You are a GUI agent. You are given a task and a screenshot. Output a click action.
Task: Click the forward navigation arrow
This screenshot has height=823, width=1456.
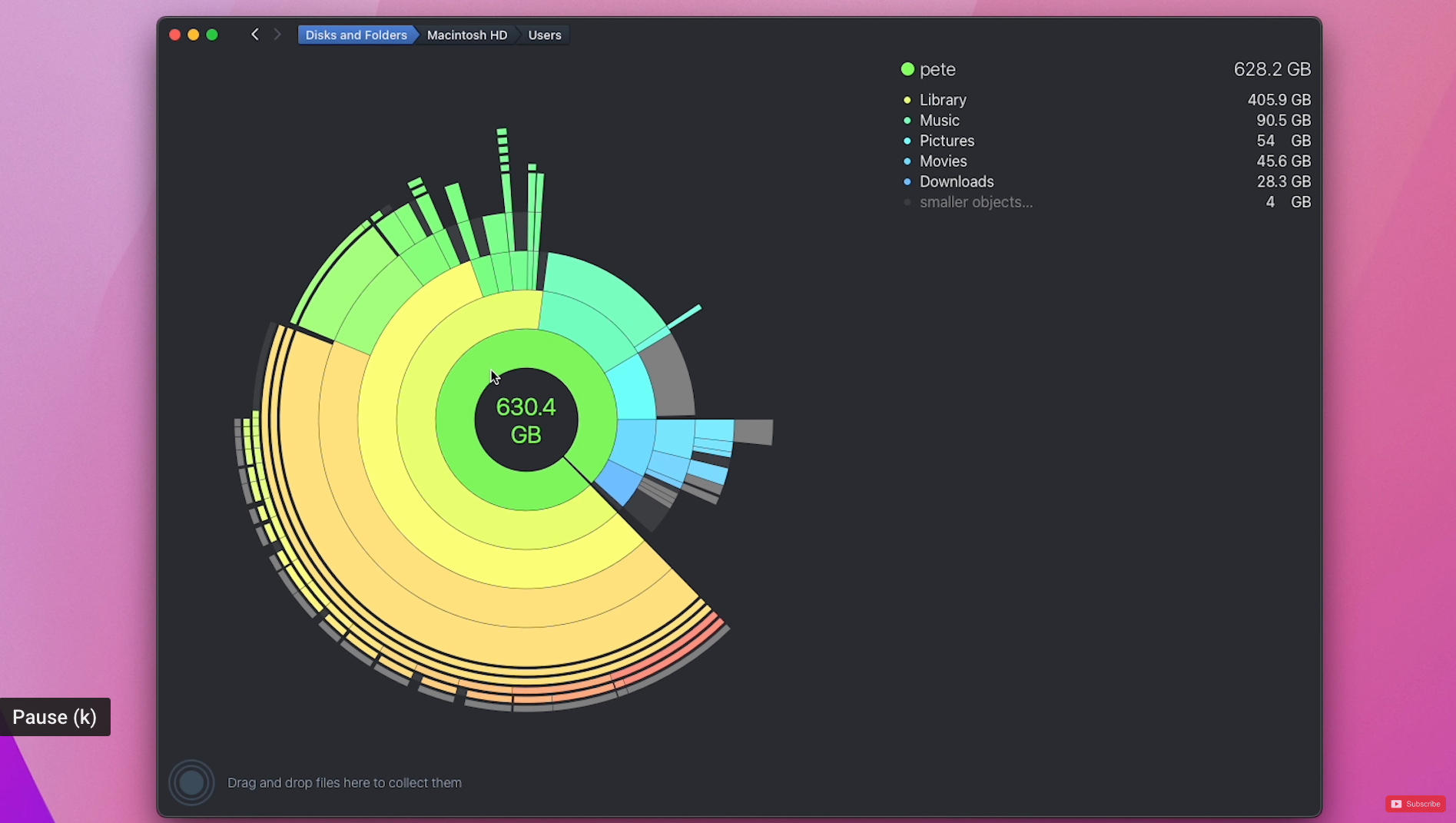pos(277,35)
